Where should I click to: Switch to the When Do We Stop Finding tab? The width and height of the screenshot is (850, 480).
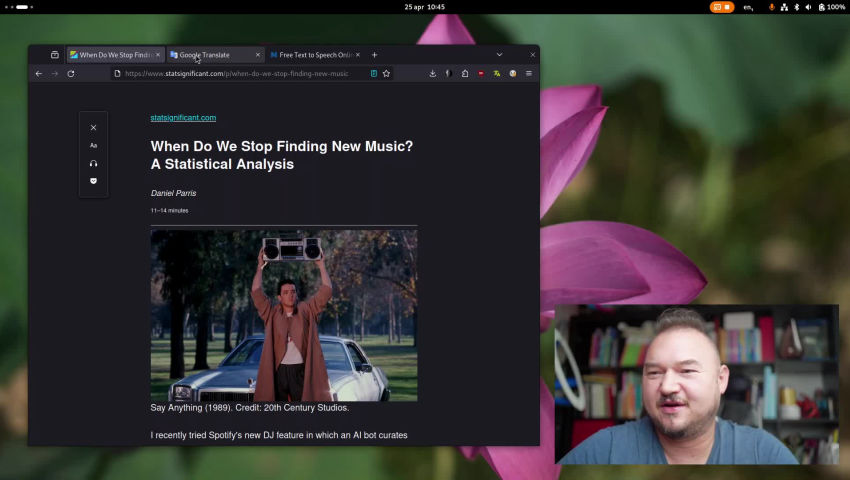pyautogui.click(x=115, y=55)
